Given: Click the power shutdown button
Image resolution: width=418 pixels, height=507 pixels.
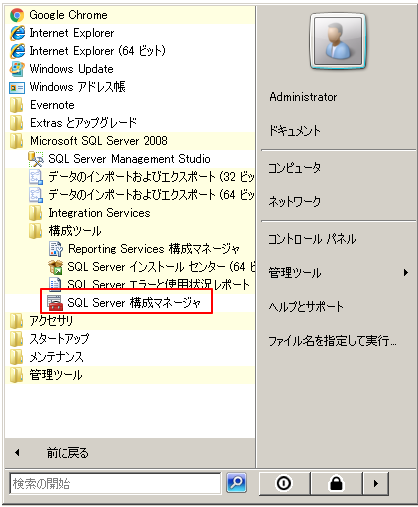Looking at the screenshot, I should click(x=284, y=483).
